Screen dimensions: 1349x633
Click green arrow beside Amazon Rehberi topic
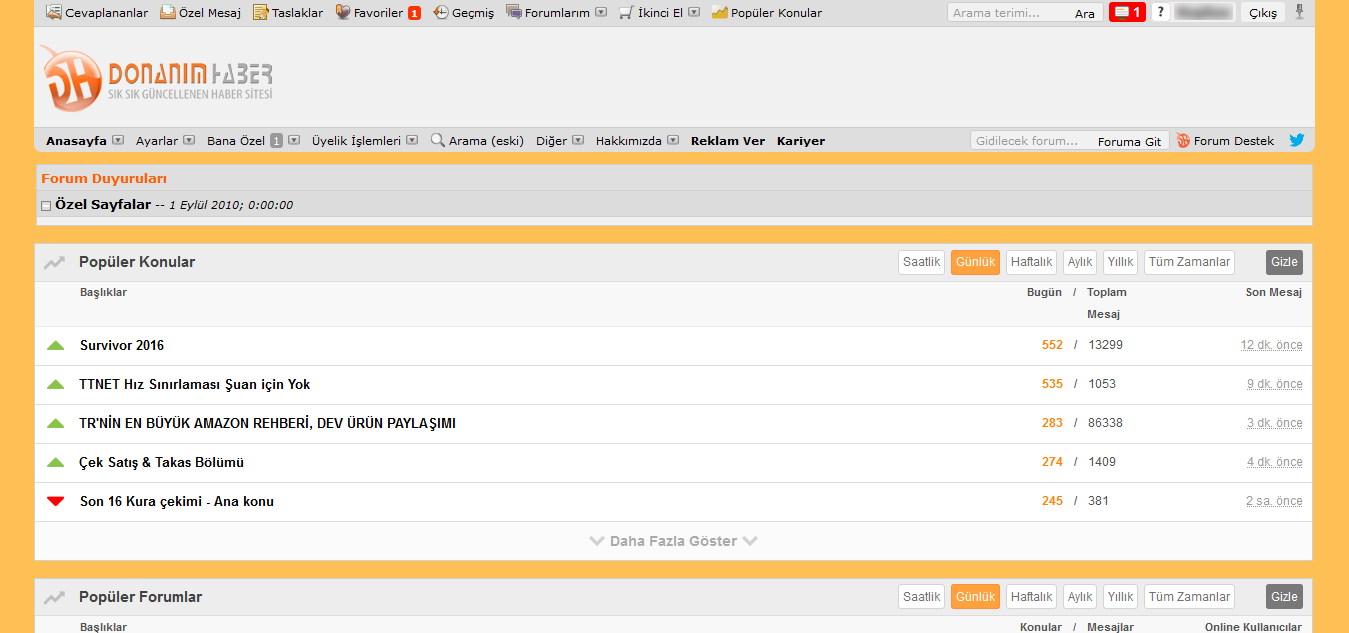click(x=56, y=424)
